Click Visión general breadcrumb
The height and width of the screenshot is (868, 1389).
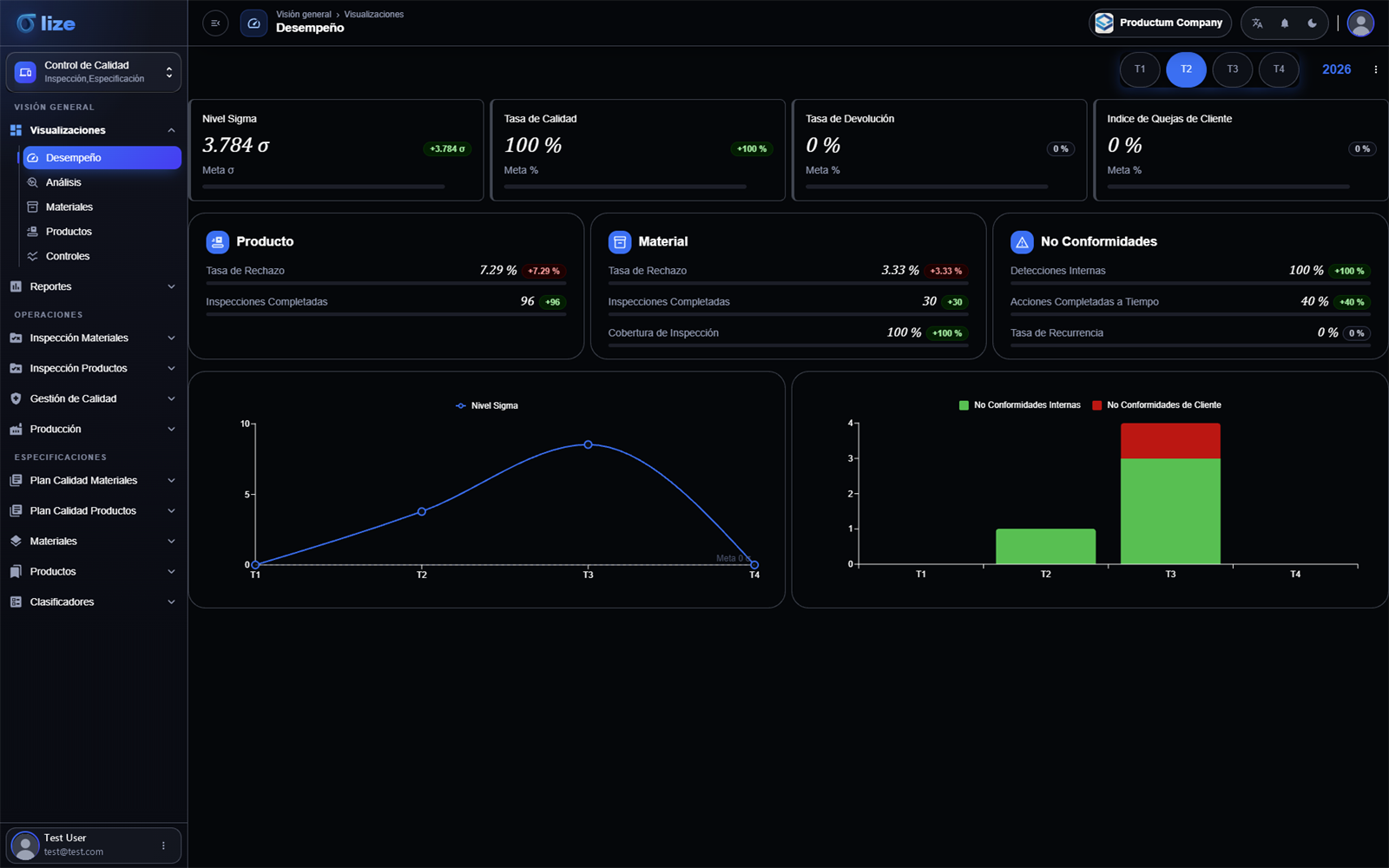coord(304,14)
